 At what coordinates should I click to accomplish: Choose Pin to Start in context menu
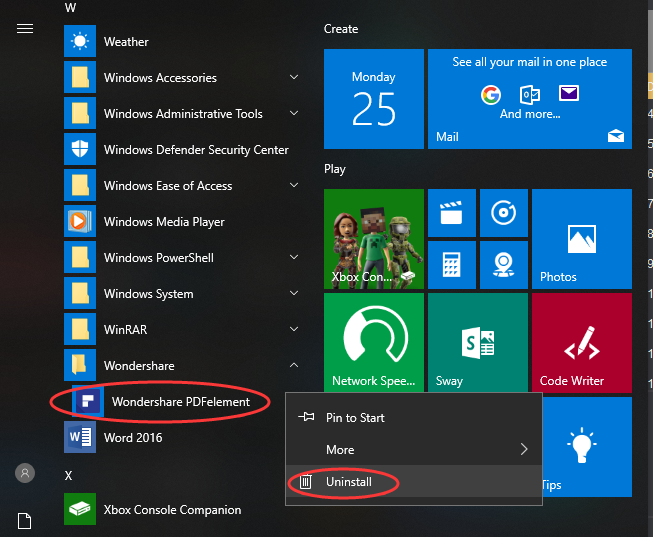414,417
